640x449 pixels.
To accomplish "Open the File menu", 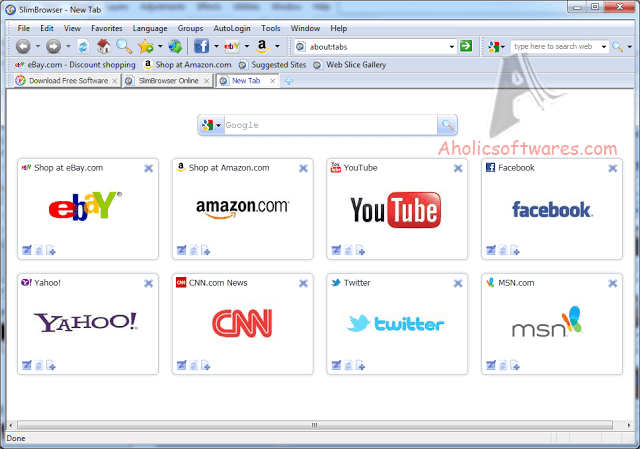I will point(24,28).
